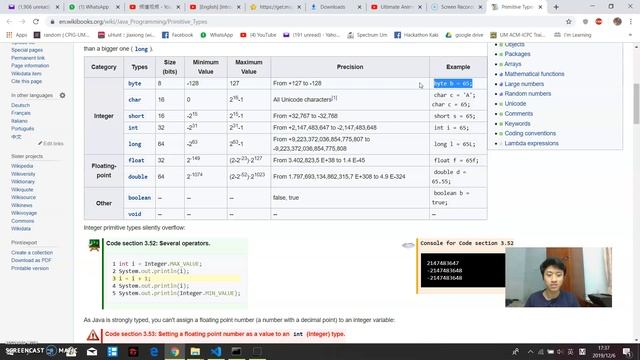Screen dimensions: 640x360
Task: Open the short type link
Action: [x=136, y=116]
